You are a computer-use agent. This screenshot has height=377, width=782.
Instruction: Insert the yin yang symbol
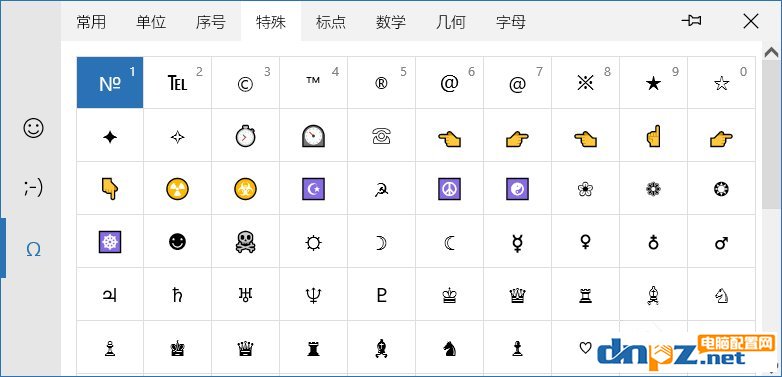517,188
